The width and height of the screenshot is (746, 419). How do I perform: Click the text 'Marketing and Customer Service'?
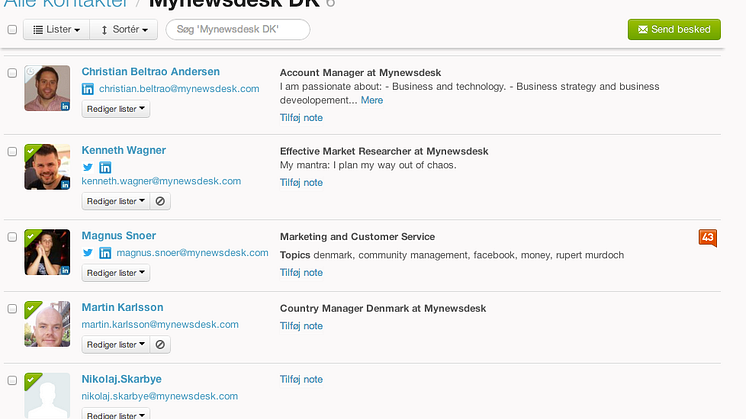pyautogui.click(x=357, y=237)
